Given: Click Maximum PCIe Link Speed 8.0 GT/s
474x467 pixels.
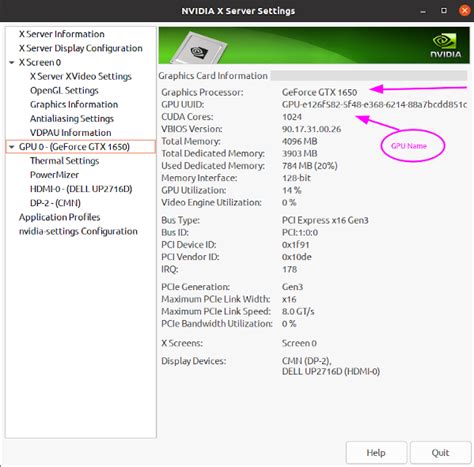Looking at the screenshot, I should (298, 312).
